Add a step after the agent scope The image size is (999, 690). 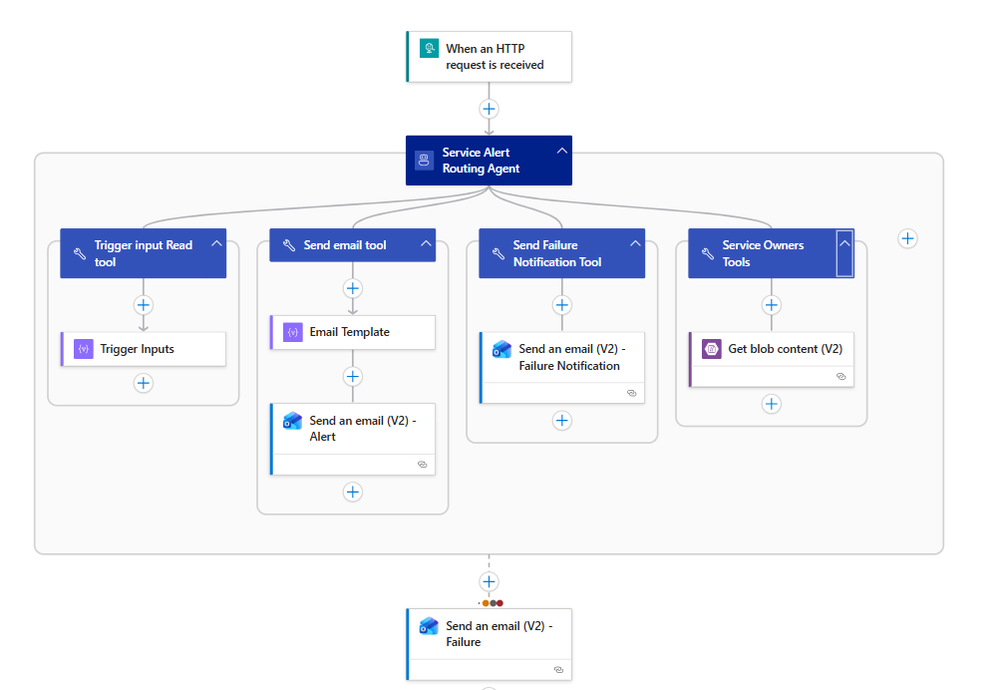[489, 582]
